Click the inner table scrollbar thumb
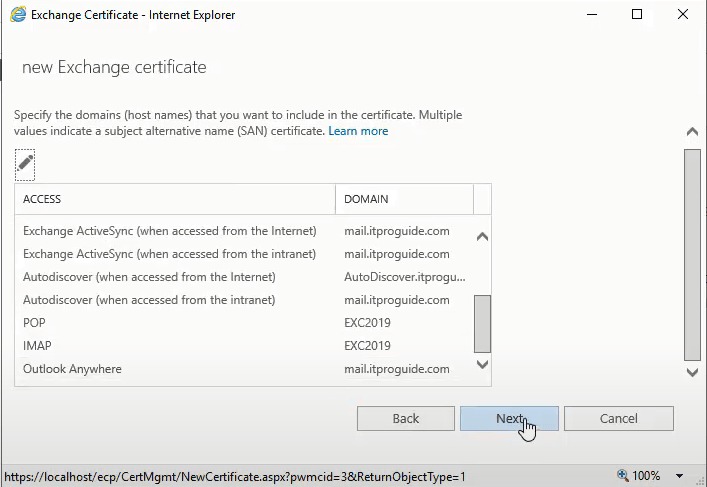Screen dimensions: 707x487 [482, 324]
